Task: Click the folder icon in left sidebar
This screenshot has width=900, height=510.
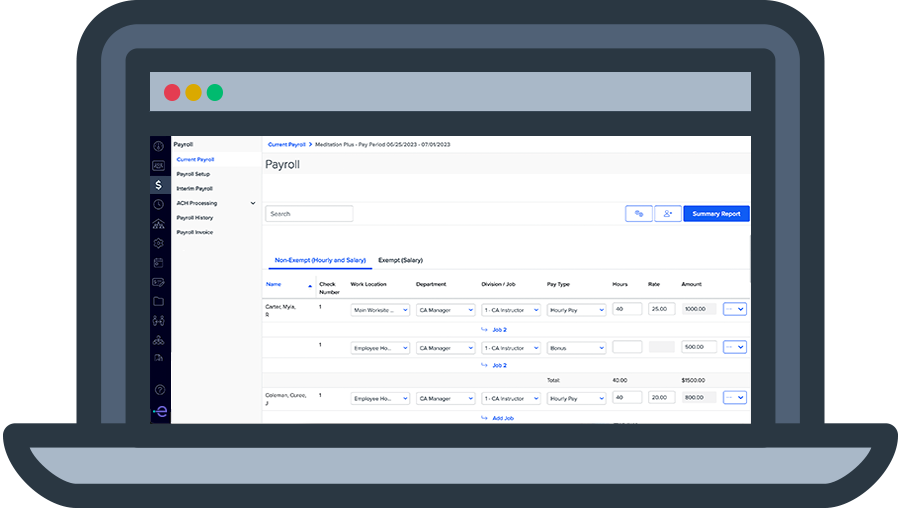Action: [158, 301]
